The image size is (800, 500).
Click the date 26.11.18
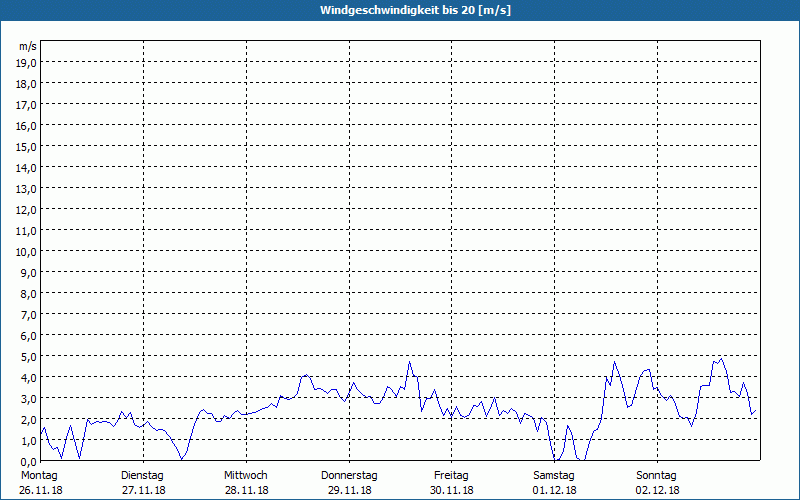41,490
